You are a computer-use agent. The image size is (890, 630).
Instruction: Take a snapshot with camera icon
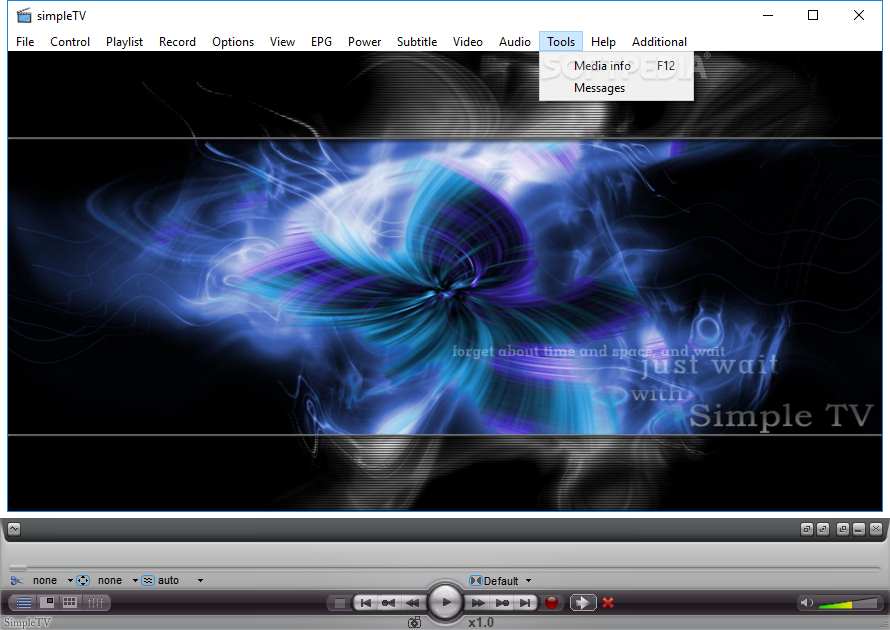click(x=415, y=623)
